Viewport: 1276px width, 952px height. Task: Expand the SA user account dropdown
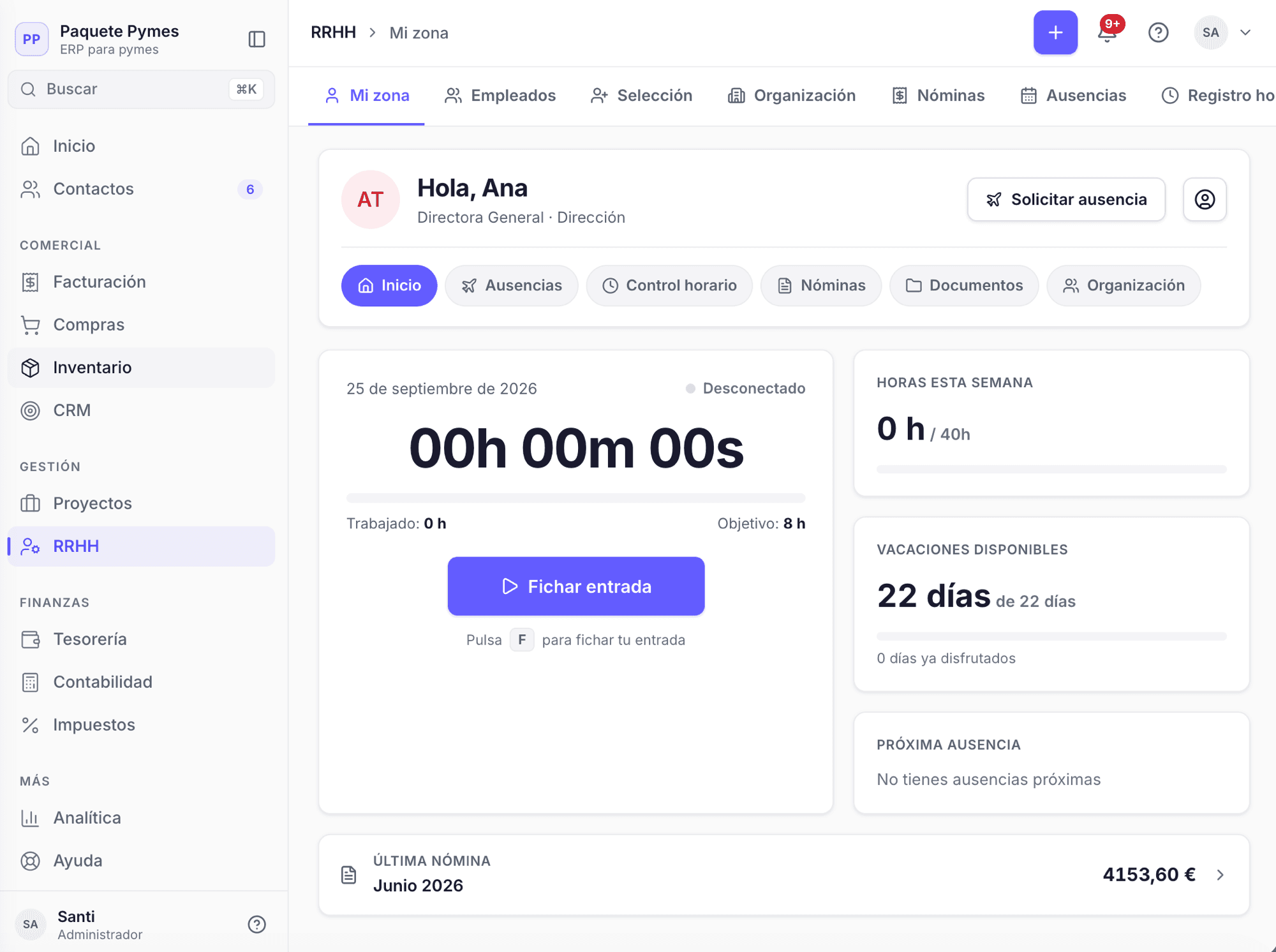1222,33
